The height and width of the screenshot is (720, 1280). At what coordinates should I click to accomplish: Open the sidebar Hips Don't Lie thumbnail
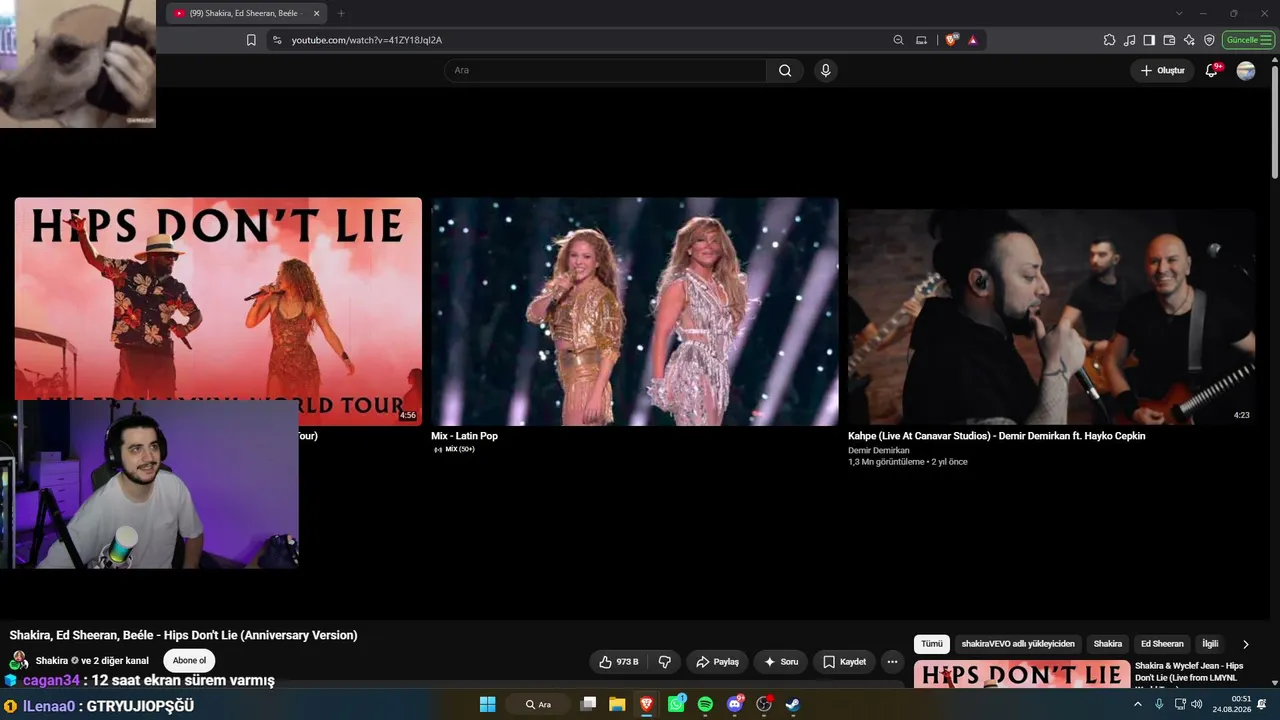tap(1022, 674)
